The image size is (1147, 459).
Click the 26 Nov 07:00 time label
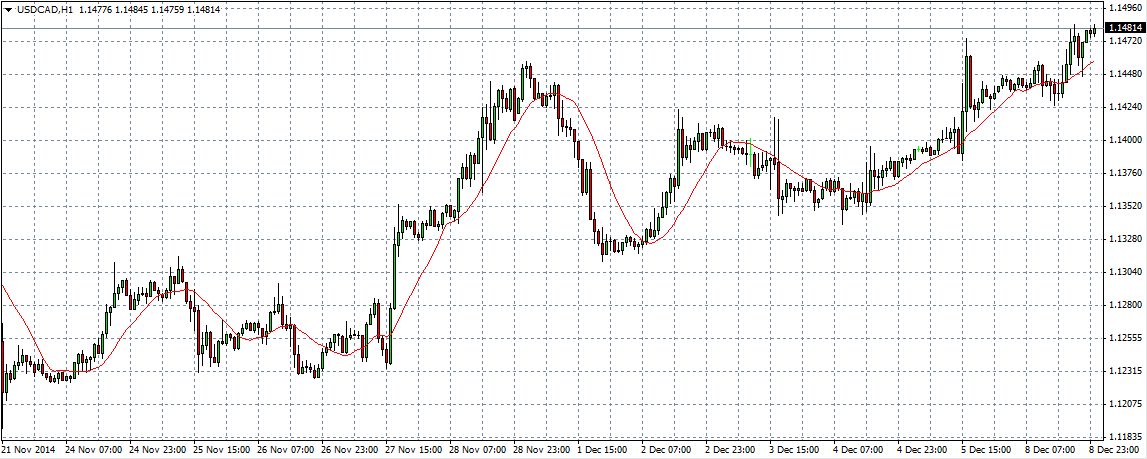point(283,449)
